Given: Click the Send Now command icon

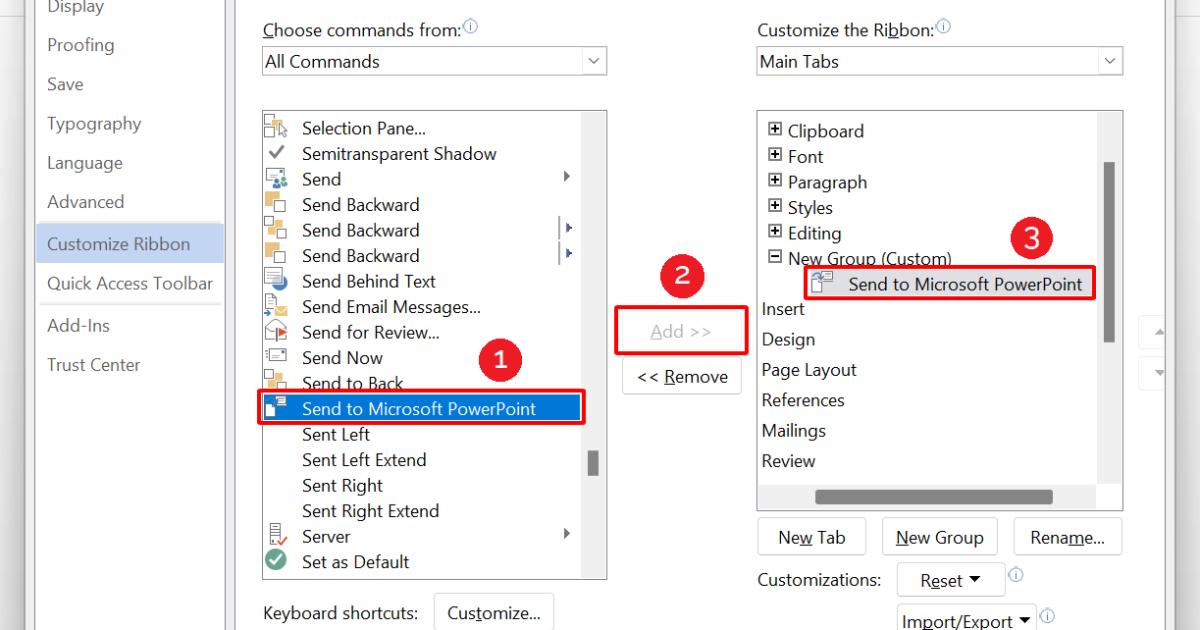Looking at the screenshot, I should tap(274, 357).
